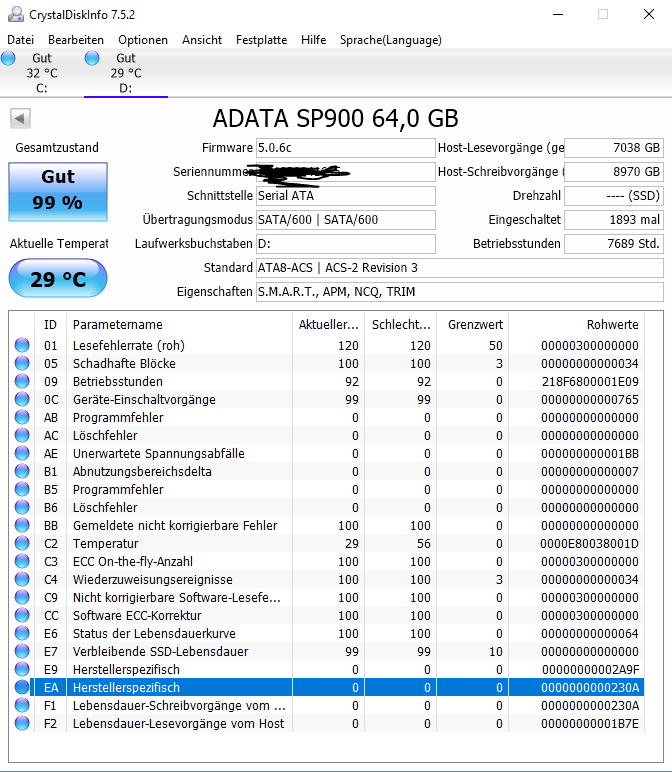This screenshot has width=672, height=772.
Task: Switch to the C: drive tab
Action: 42,73
